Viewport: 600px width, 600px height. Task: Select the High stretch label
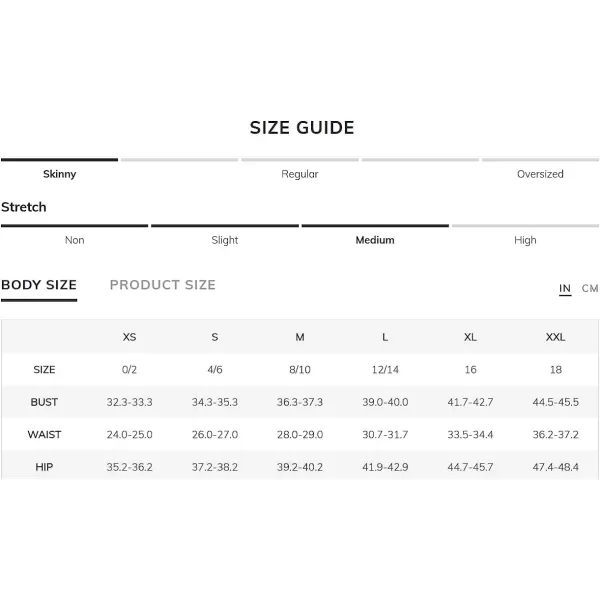pyautogui.click(x=525, y=240)
